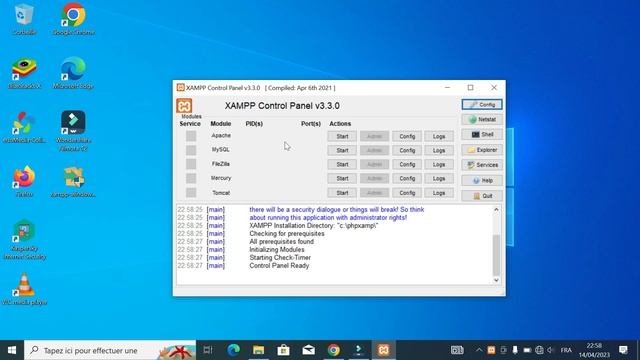Open Edge from the taskbar
Viewport: 640px width, 360px height.
pyautogui.click(x=233, y=350)
